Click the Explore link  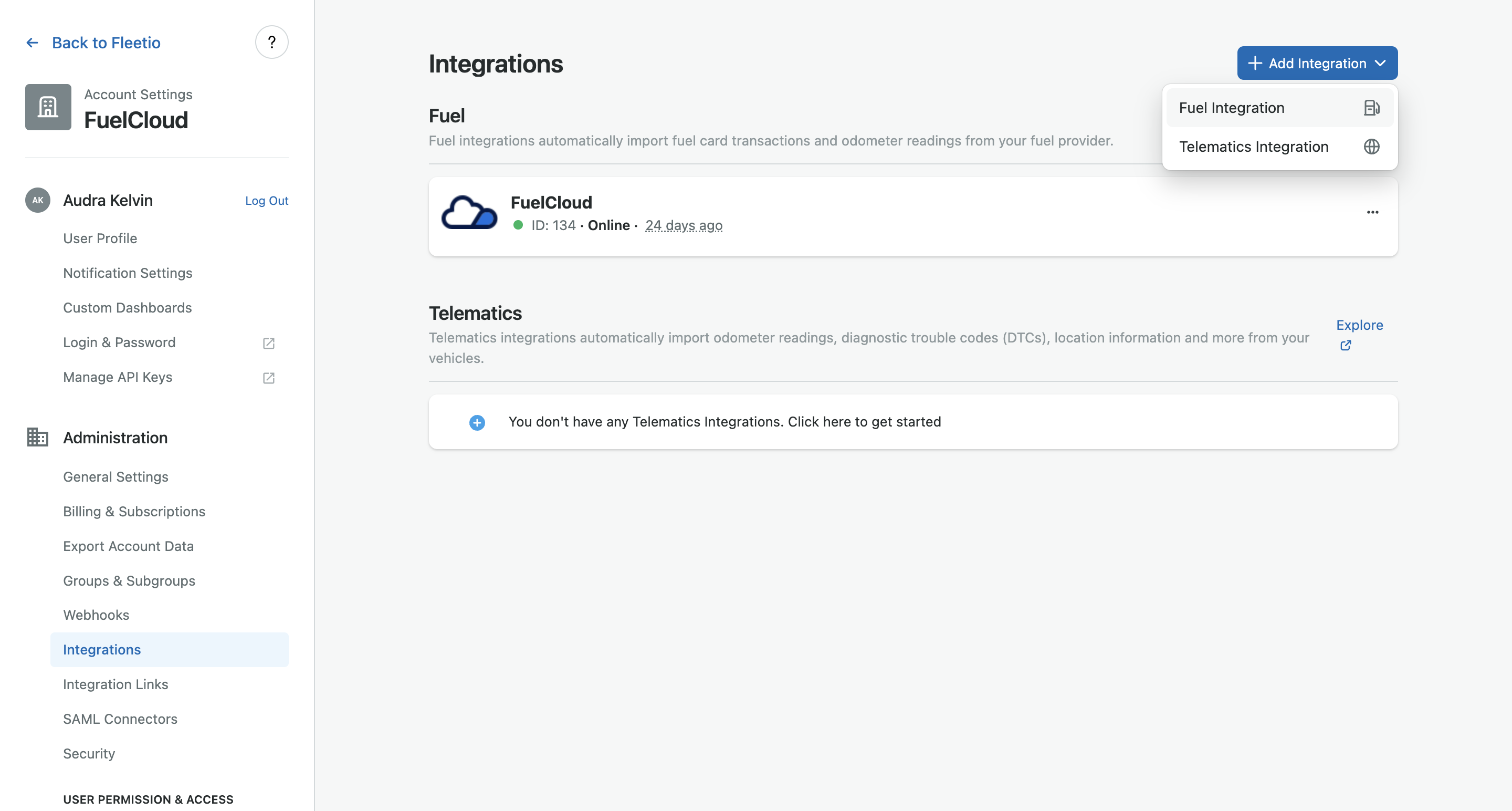click(x=1359, y=325)
